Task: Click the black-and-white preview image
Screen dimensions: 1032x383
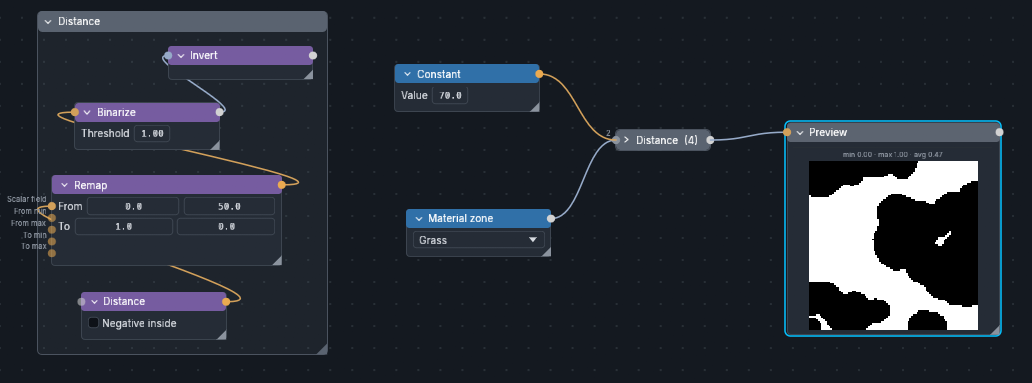Action: (893, 245)
